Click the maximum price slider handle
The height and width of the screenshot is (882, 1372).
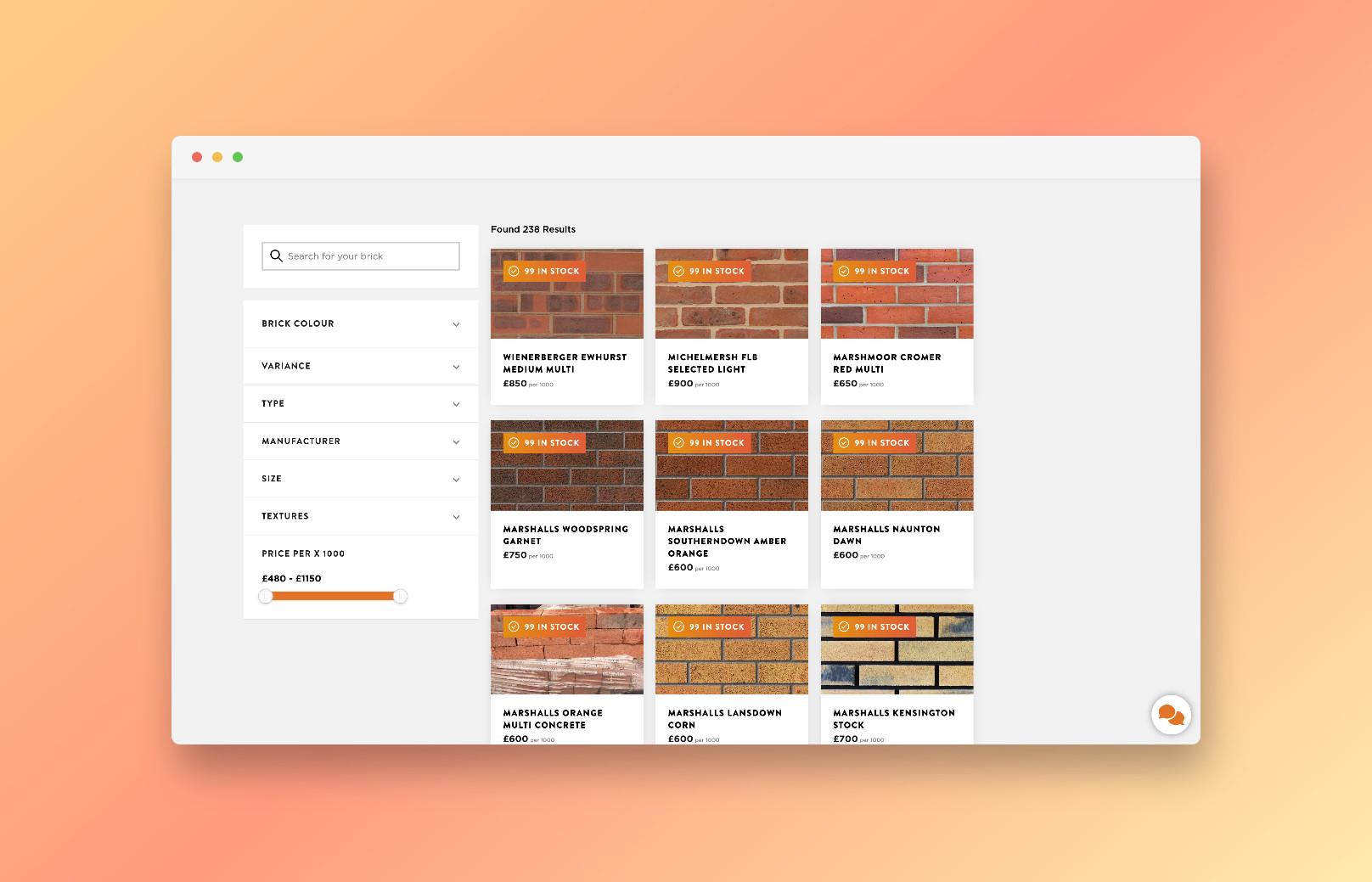pos(401,597)
